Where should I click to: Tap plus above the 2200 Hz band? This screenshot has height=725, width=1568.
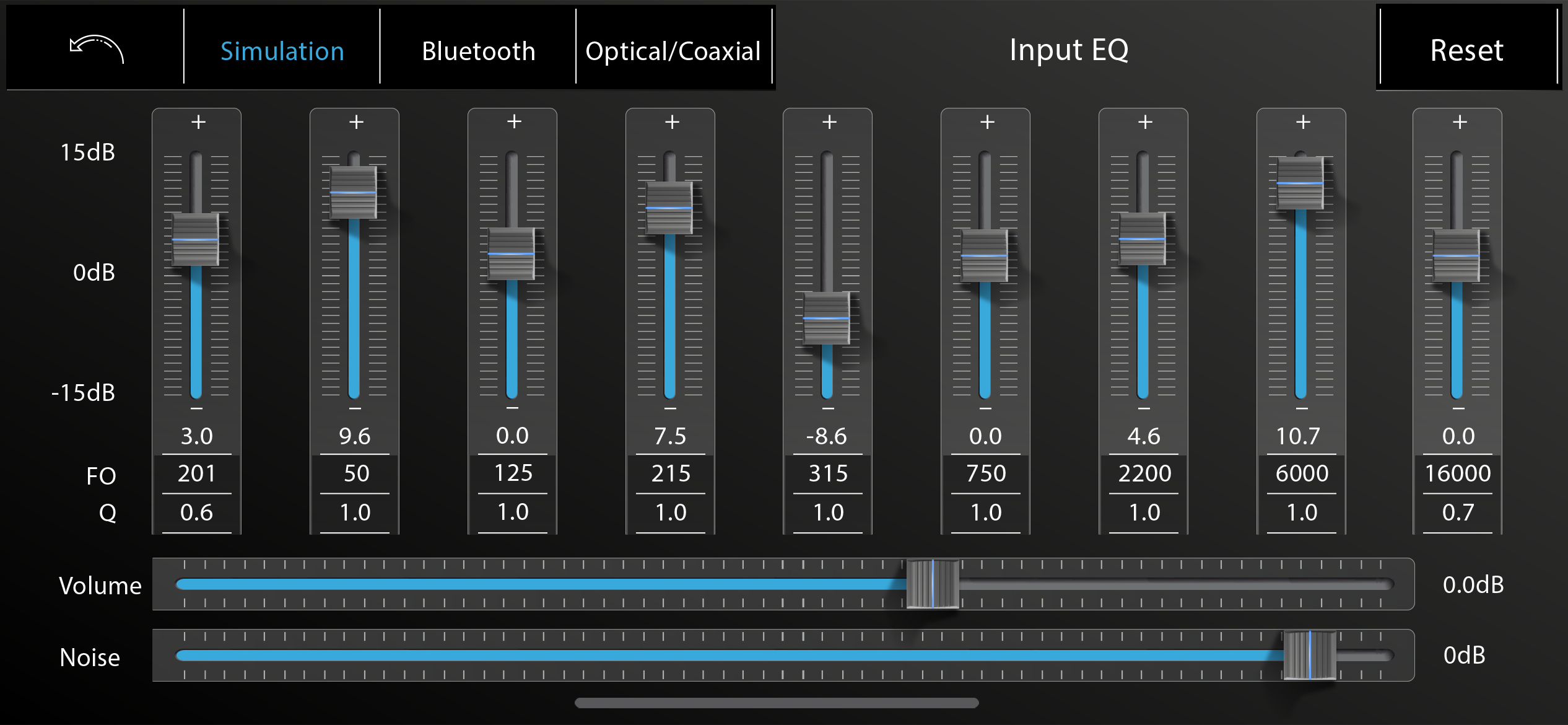[x=1145, y=121]
